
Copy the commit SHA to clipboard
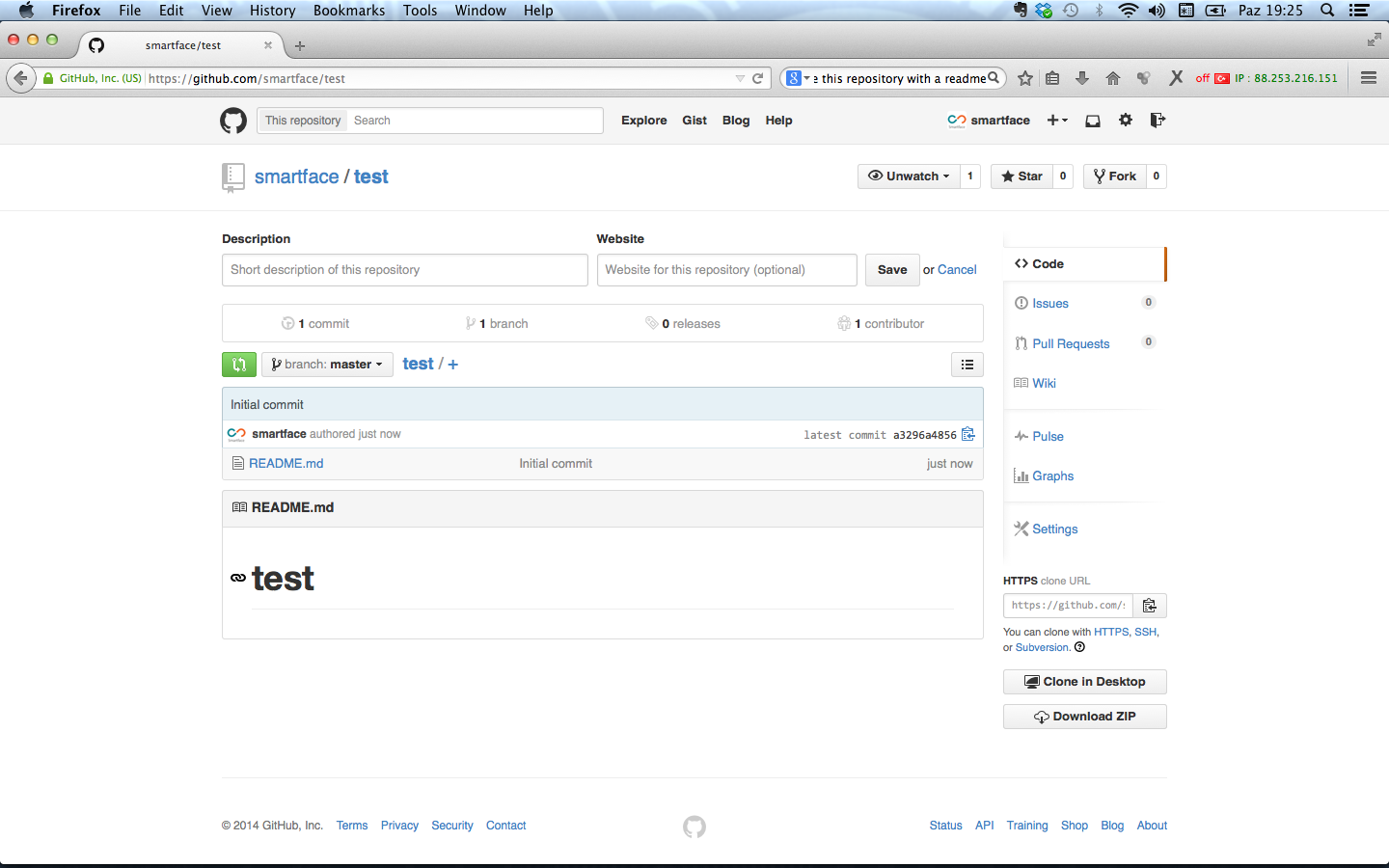pos(968,434)
